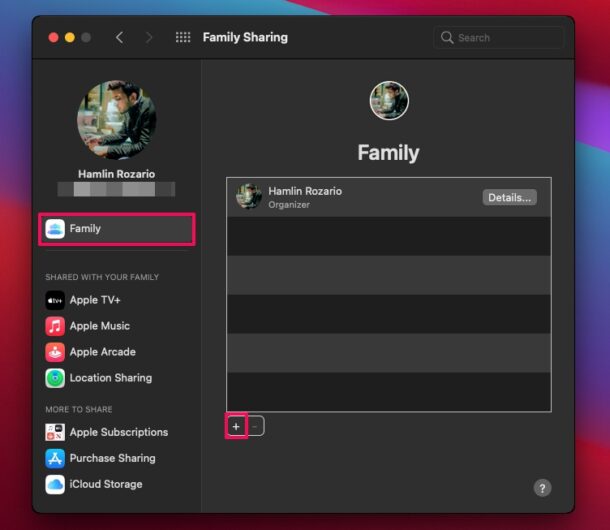Click the magnifying glass search icon
The width and height of the screenshot is (610, 530).
tap(447, 37)
